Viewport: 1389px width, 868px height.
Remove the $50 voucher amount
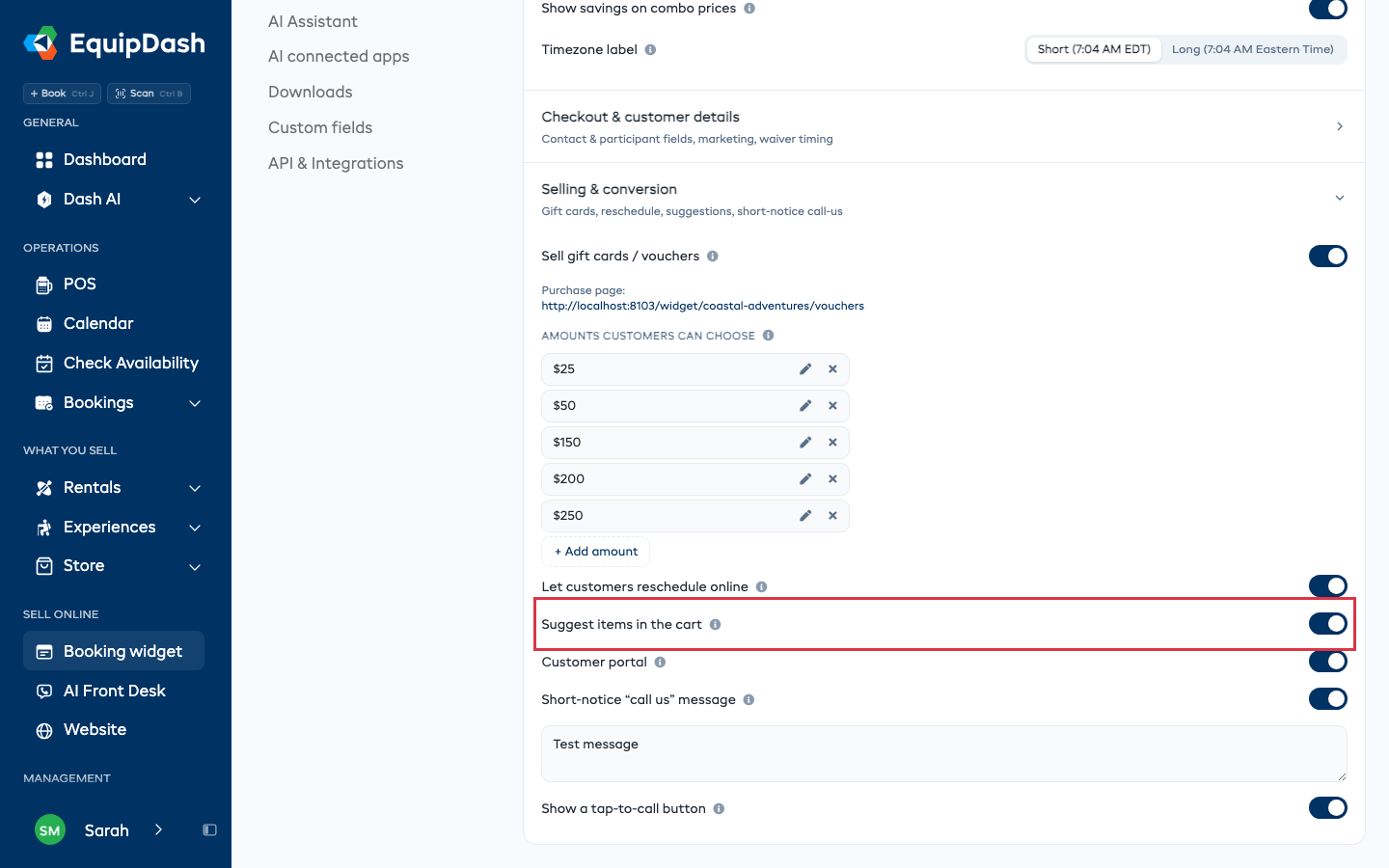832,406
